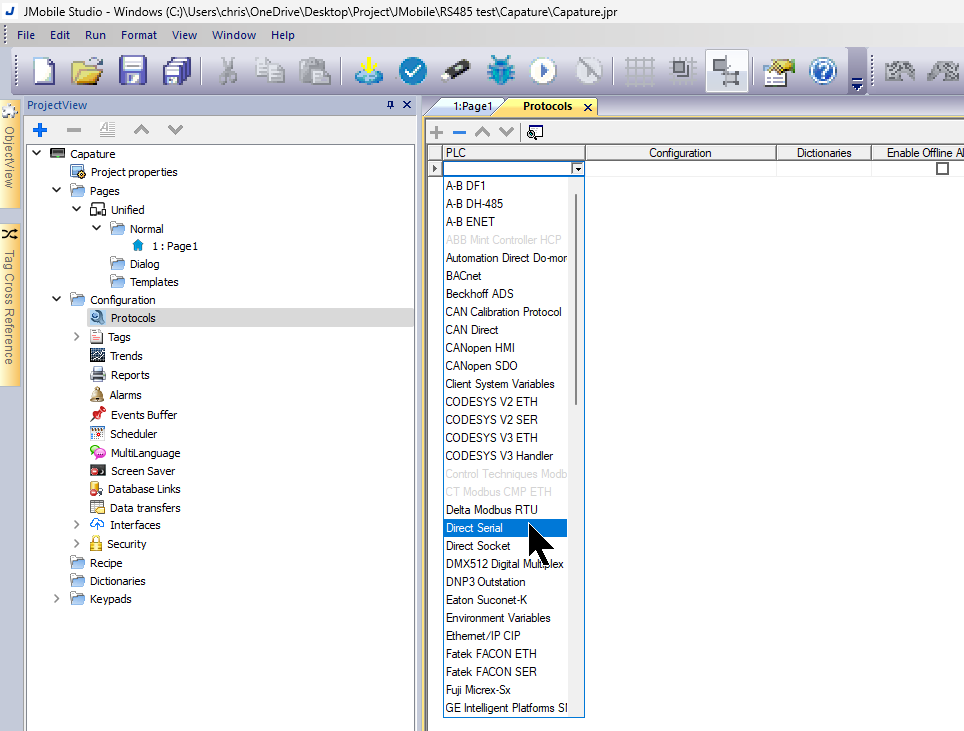Viewport: 964px width, 731px height.
Task: Switch to the 1:Page1 tab
Action: [472, 106]
